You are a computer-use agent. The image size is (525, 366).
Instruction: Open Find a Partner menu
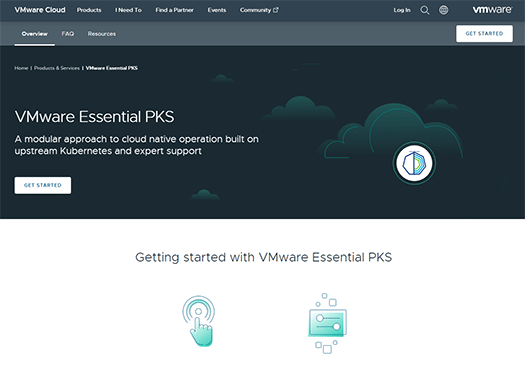tap(174, 10)
